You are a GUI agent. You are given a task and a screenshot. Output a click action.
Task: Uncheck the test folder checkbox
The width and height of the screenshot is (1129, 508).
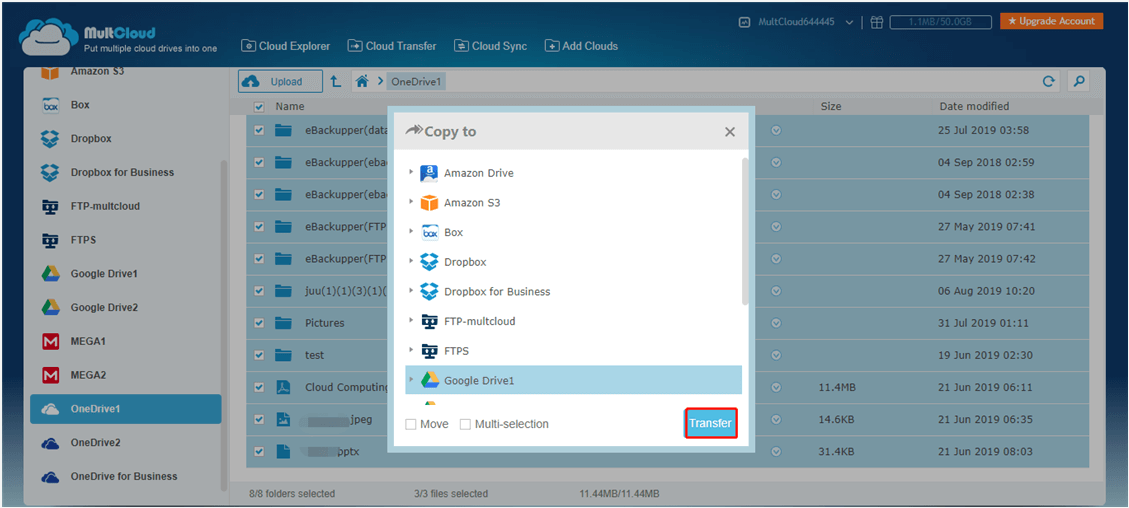coord(259,355)
